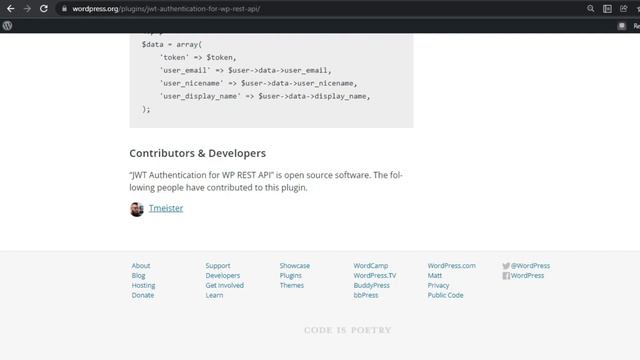Open the Learn footer link

[x=214, y=295]
